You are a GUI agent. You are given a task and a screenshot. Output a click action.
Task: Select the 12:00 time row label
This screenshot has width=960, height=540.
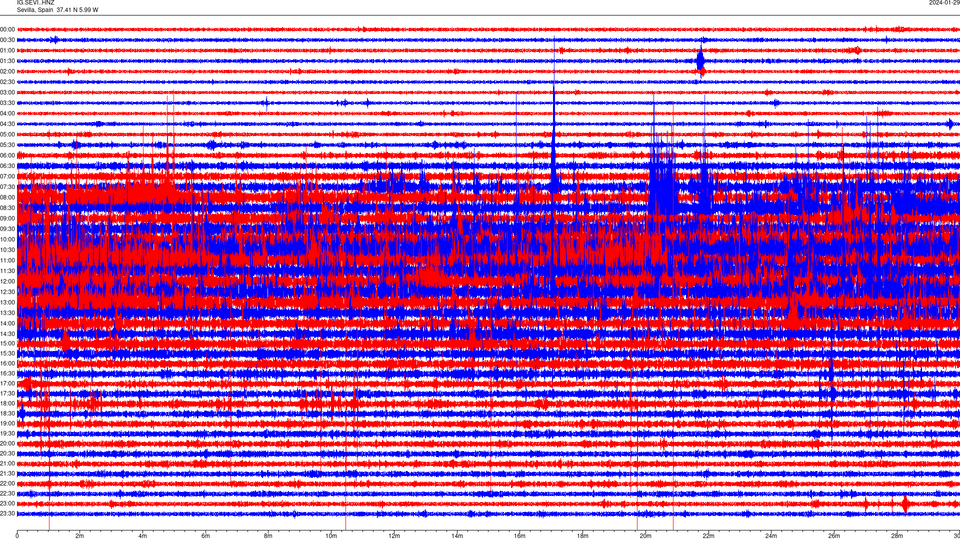pos(7,282)
